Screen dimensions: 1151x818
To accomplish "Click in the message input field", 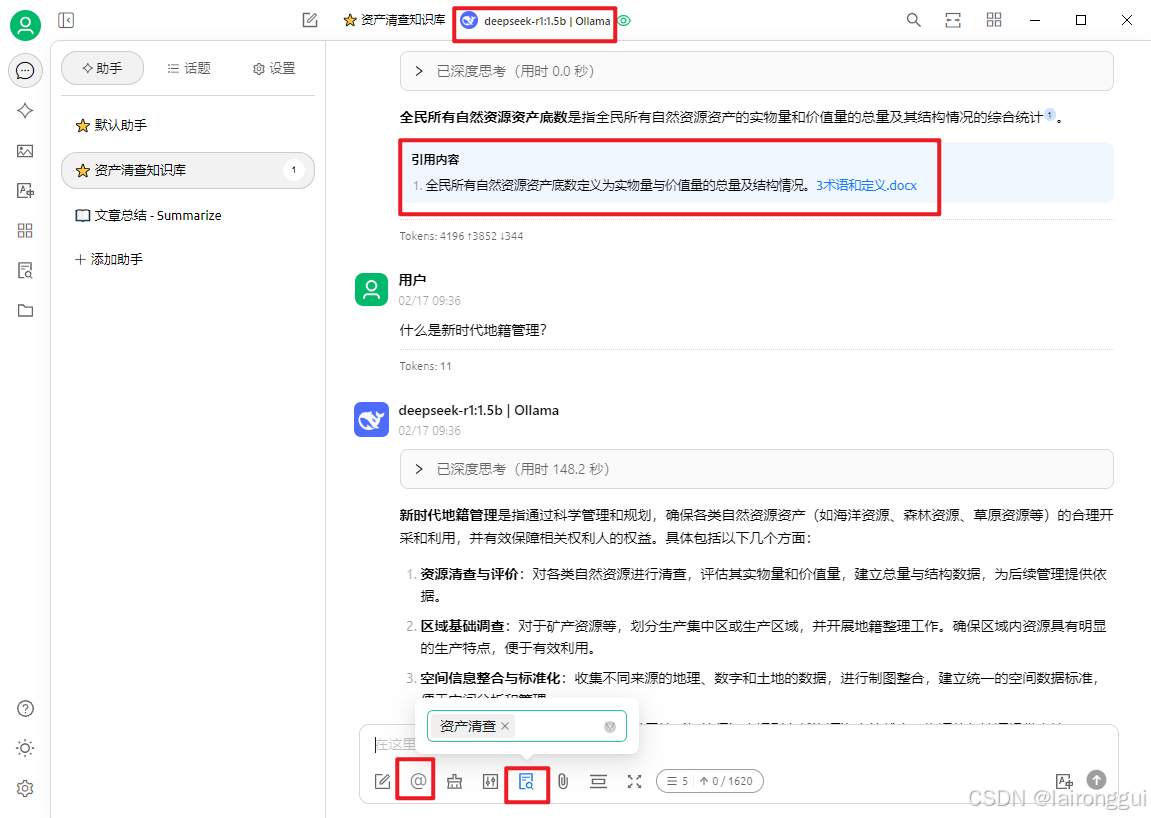I will click(x=738, y=745).
